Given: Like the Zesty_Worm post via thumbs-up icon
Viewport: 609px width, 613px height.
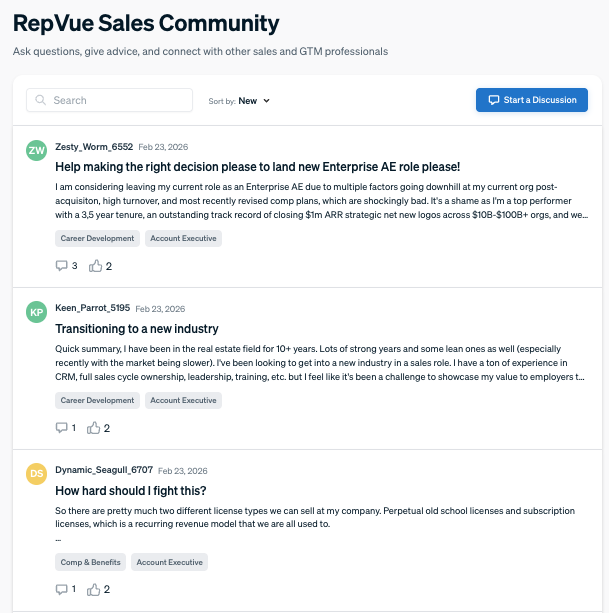Looking at the screenshot, I should pos(95,266).
